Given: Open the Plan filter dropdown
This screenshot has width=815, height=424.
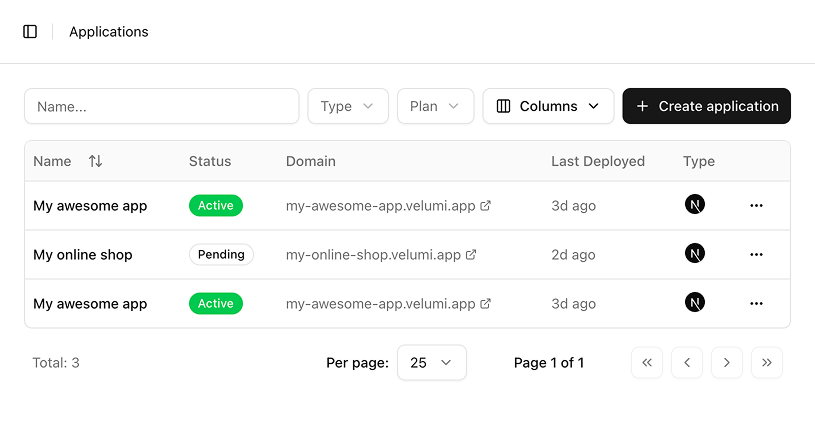Looking at the screenshot, I should (x=436, y=106).
